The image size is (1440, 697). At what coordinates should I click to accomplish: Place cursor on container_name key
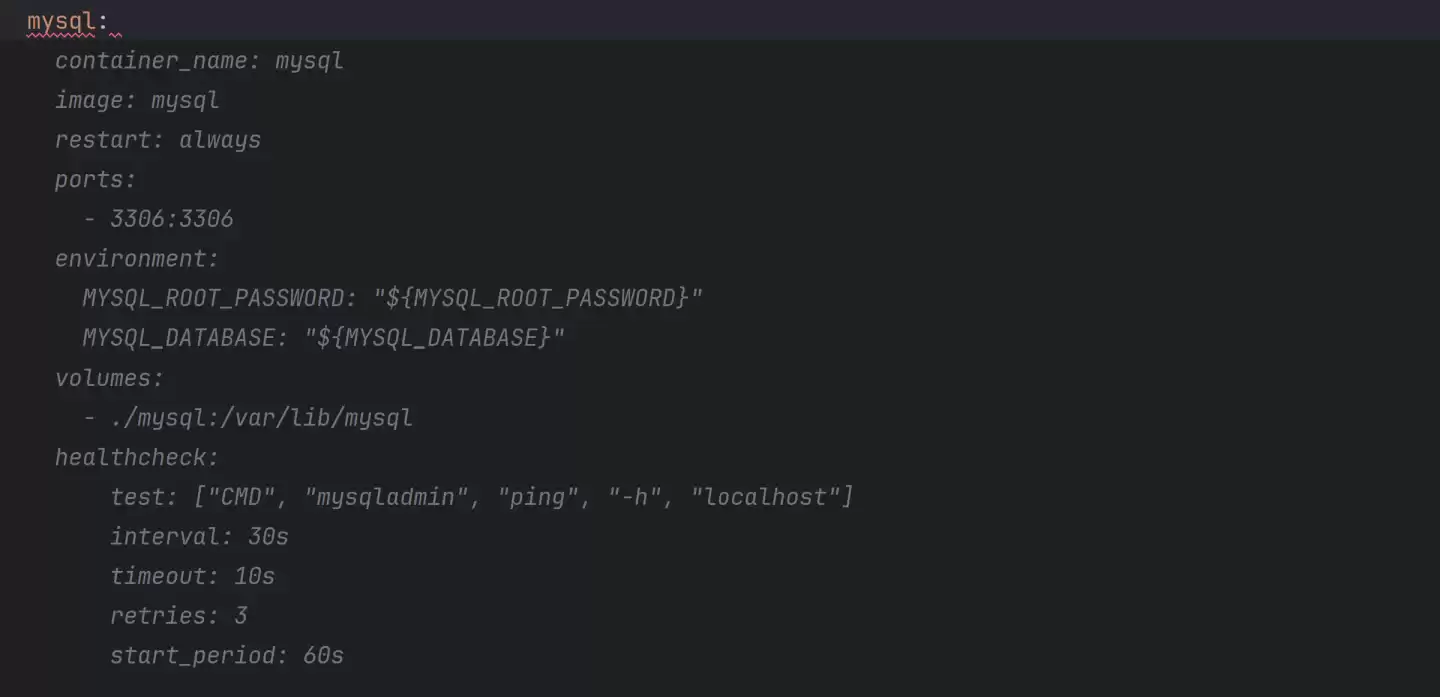pos(150,61)
